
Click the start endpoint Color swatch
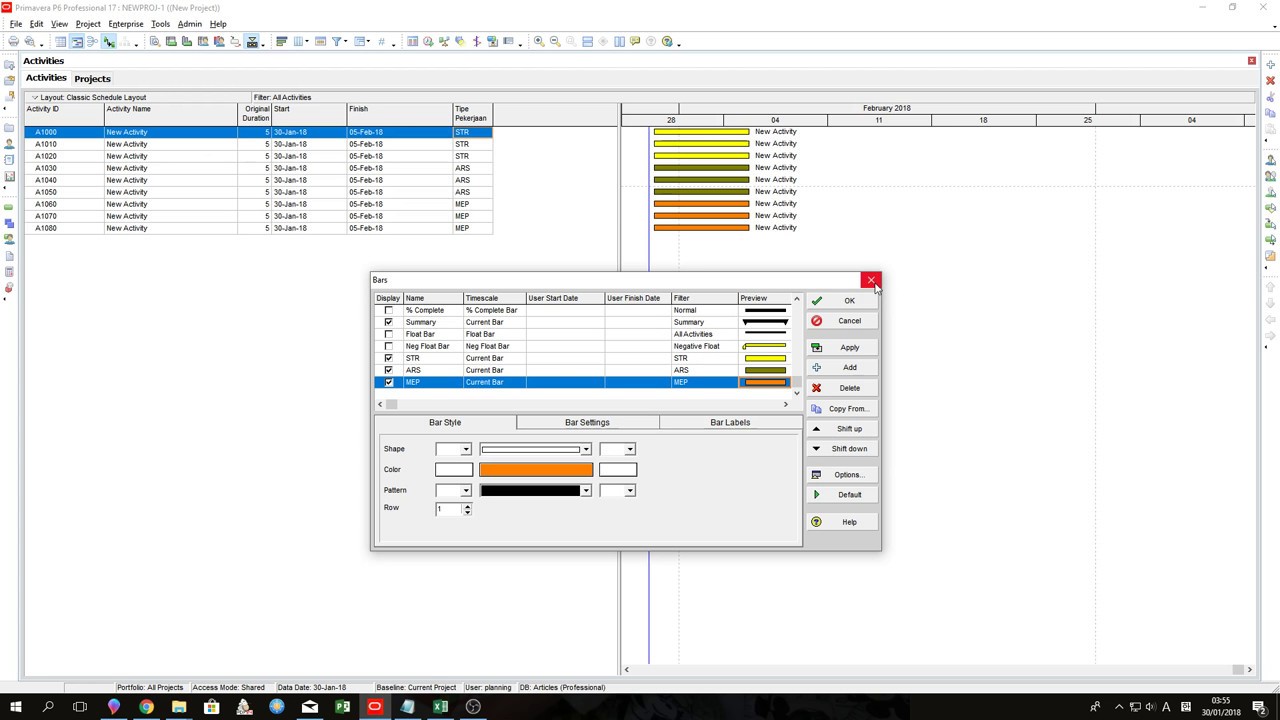454,470
